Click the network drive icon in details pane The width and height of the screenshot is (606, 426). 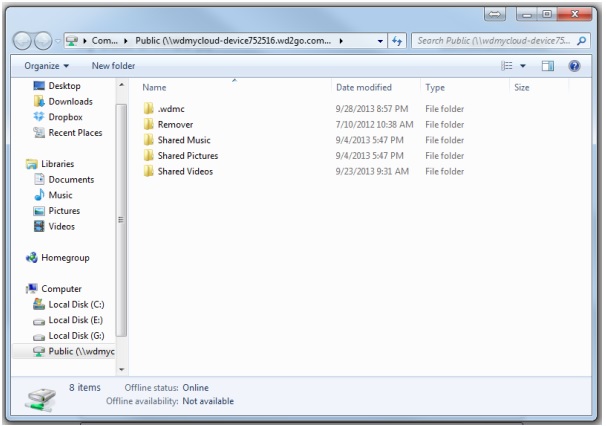(x=41, y=399)
